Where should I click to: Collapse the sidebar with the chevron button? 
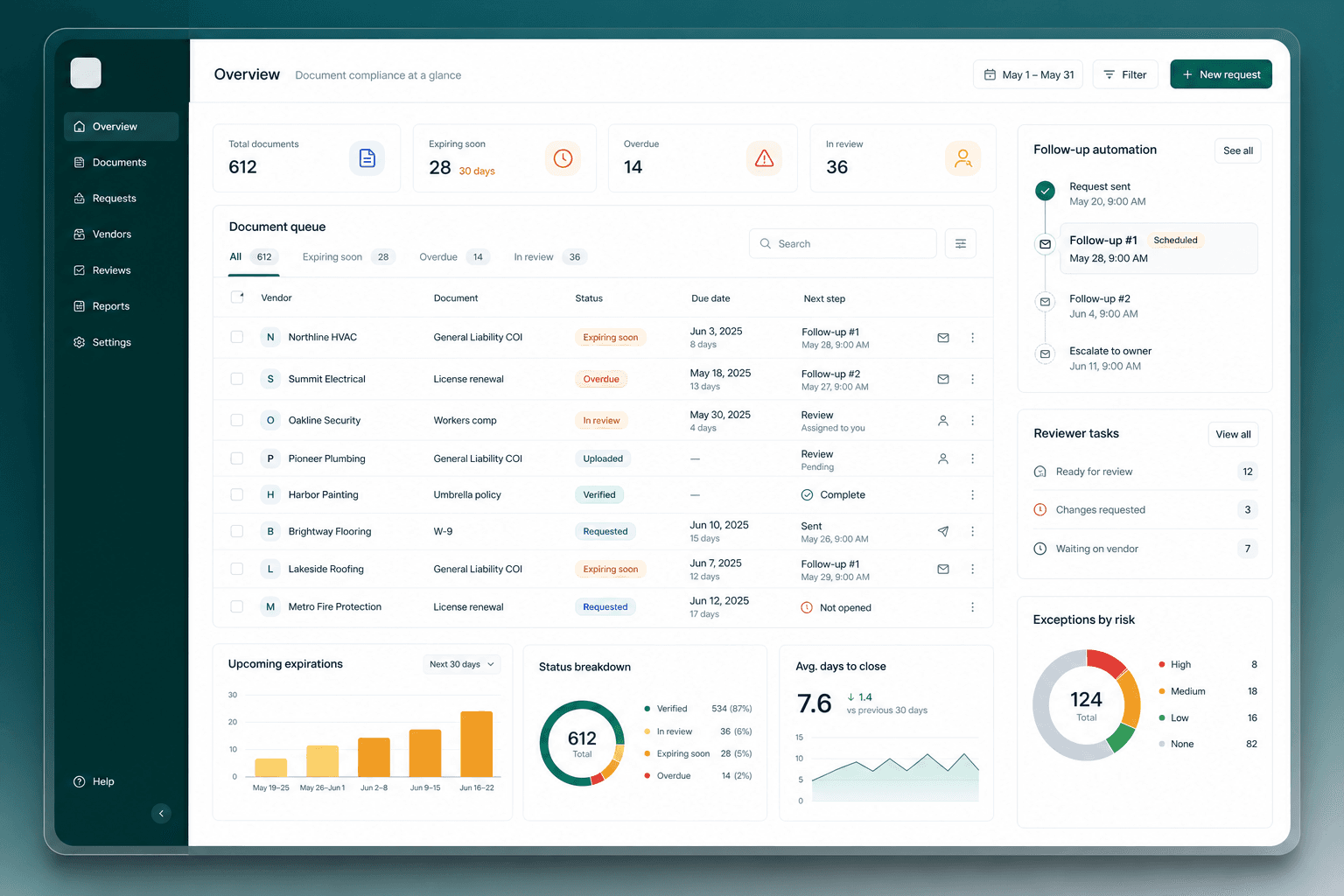(x=161, y=814)
